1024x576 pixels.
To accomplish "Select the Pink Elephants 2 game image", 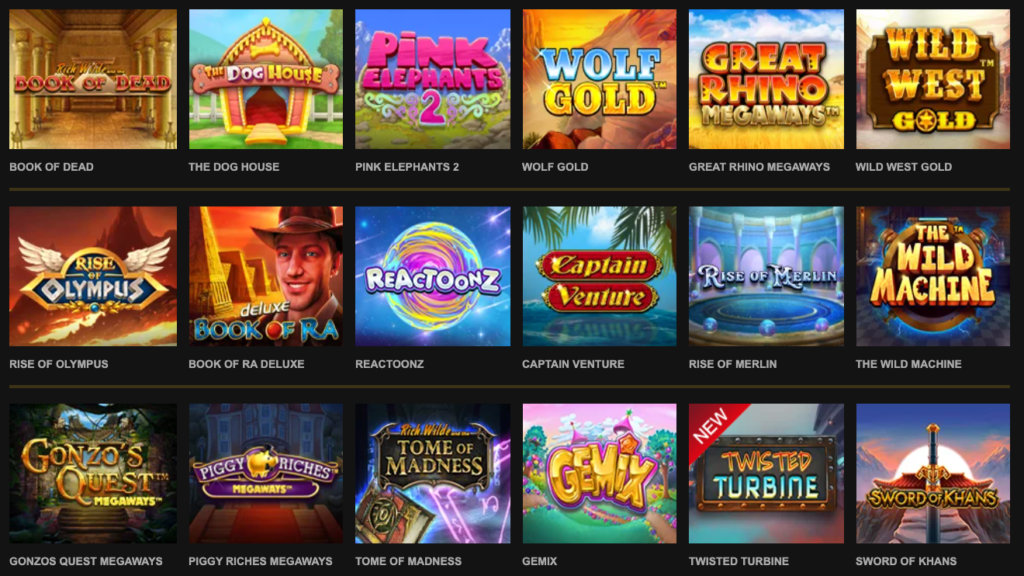I will pos(432,79).
